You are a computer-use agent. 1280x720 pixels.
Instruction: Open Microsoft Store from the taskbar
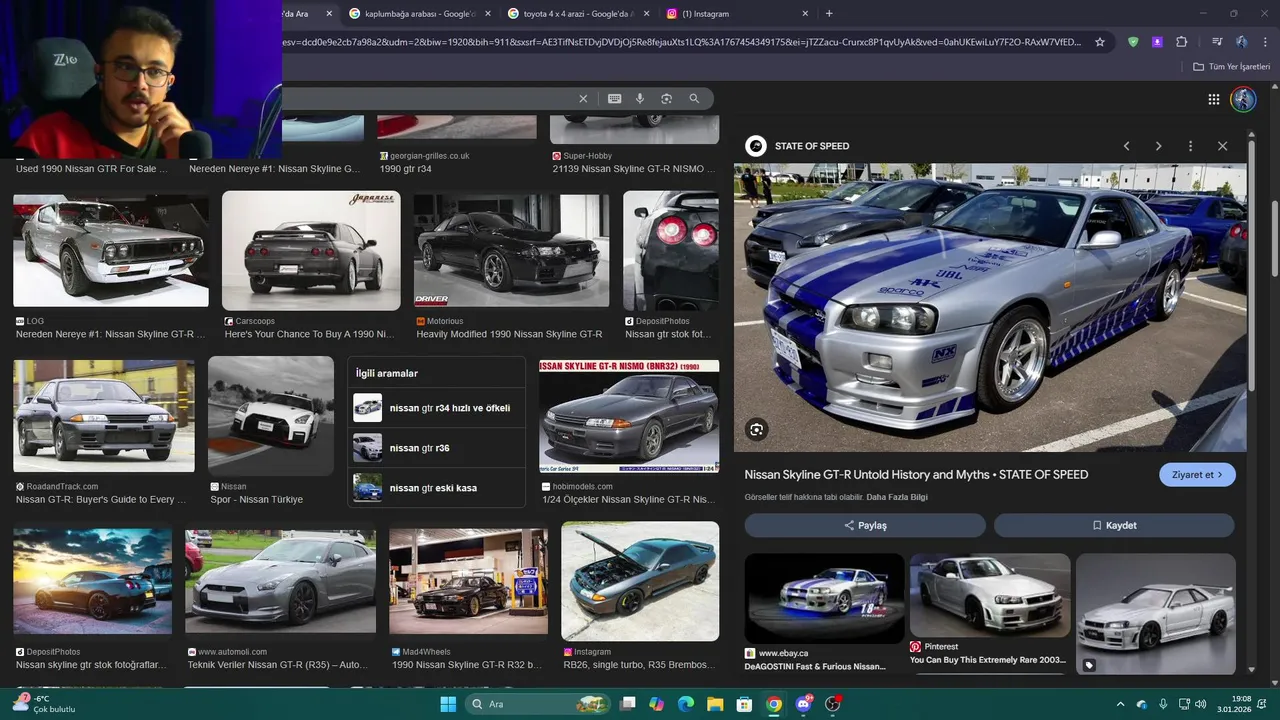745,704
